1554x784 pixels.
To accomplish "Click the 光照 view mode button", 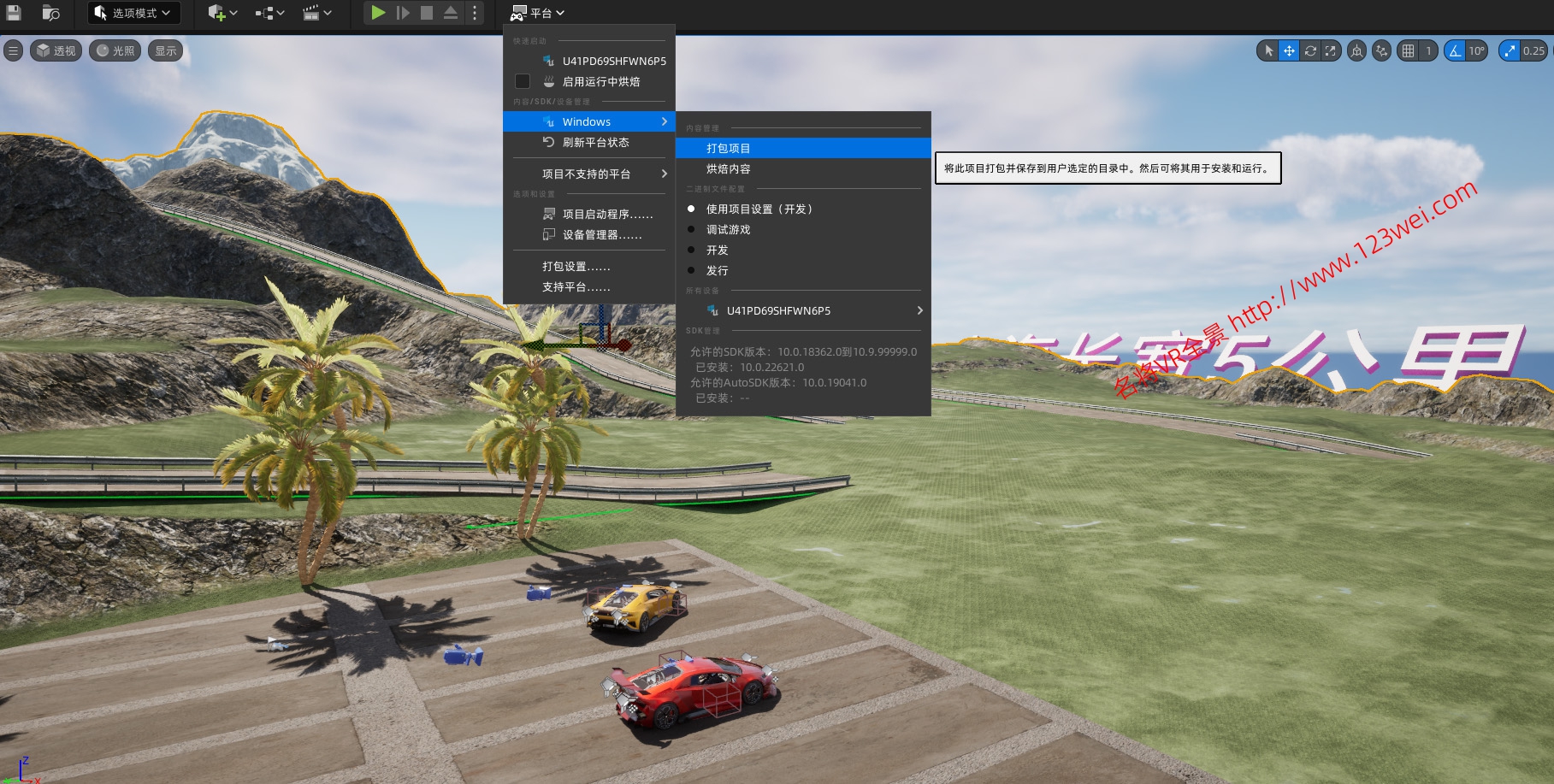I will [115, 51].
